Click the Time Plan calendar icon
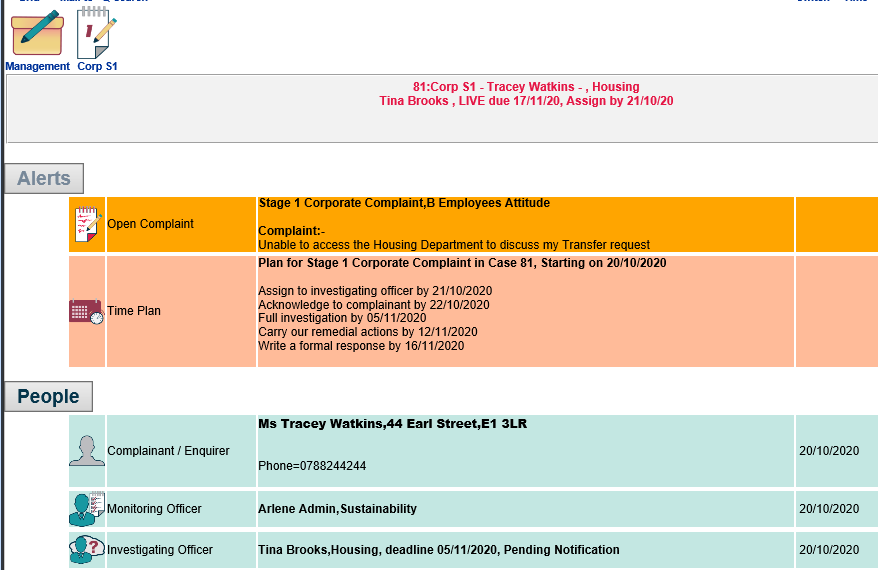Viewport: 878px width, 570px height. pos(86,311)
